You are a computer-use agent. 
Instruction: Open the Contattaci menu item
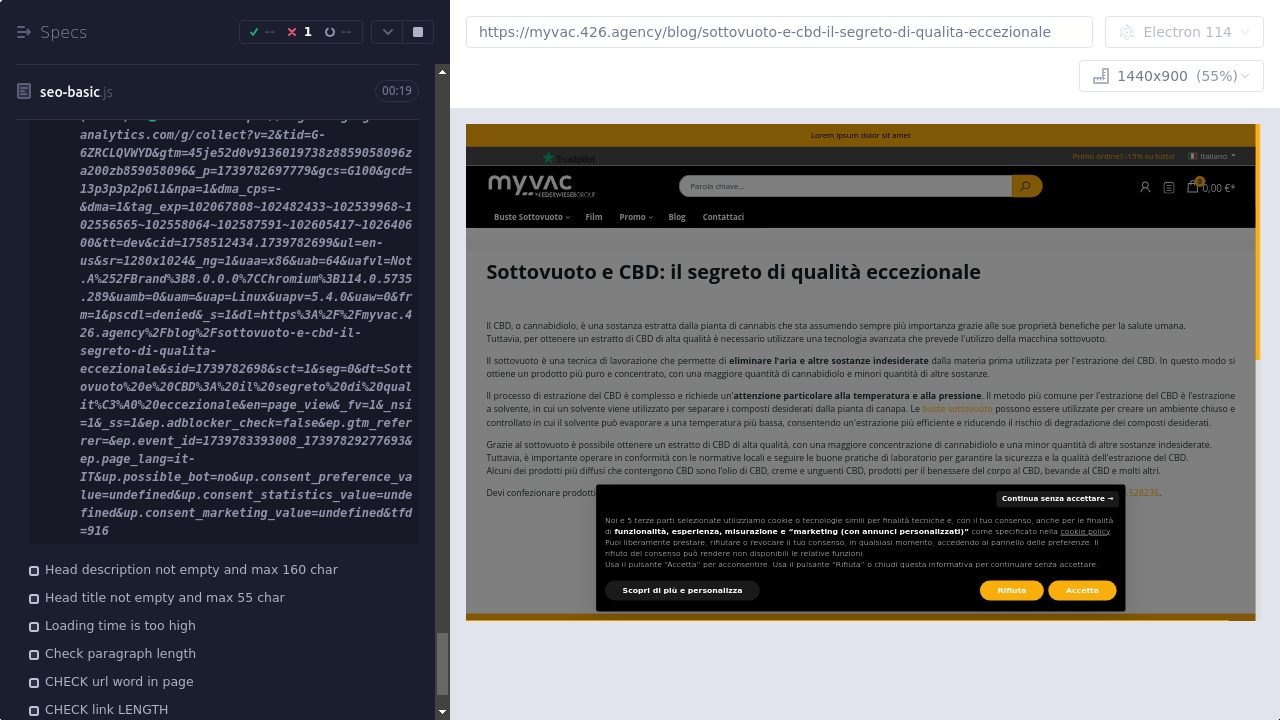pyautogui.click(x=723, y=217)
